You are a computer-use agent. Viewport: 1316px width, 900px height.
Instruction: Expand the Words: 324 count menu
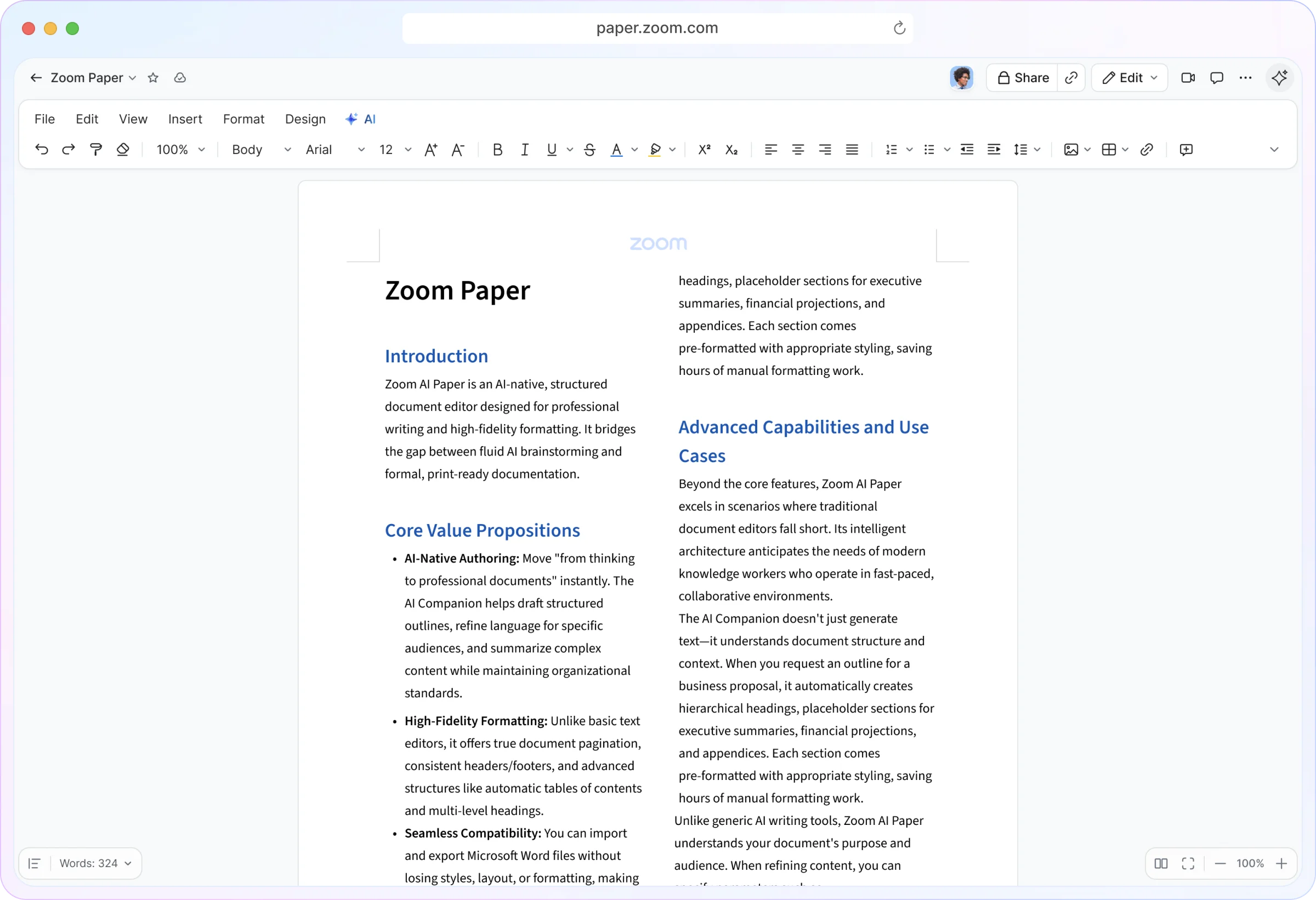[x=95, y=863]
